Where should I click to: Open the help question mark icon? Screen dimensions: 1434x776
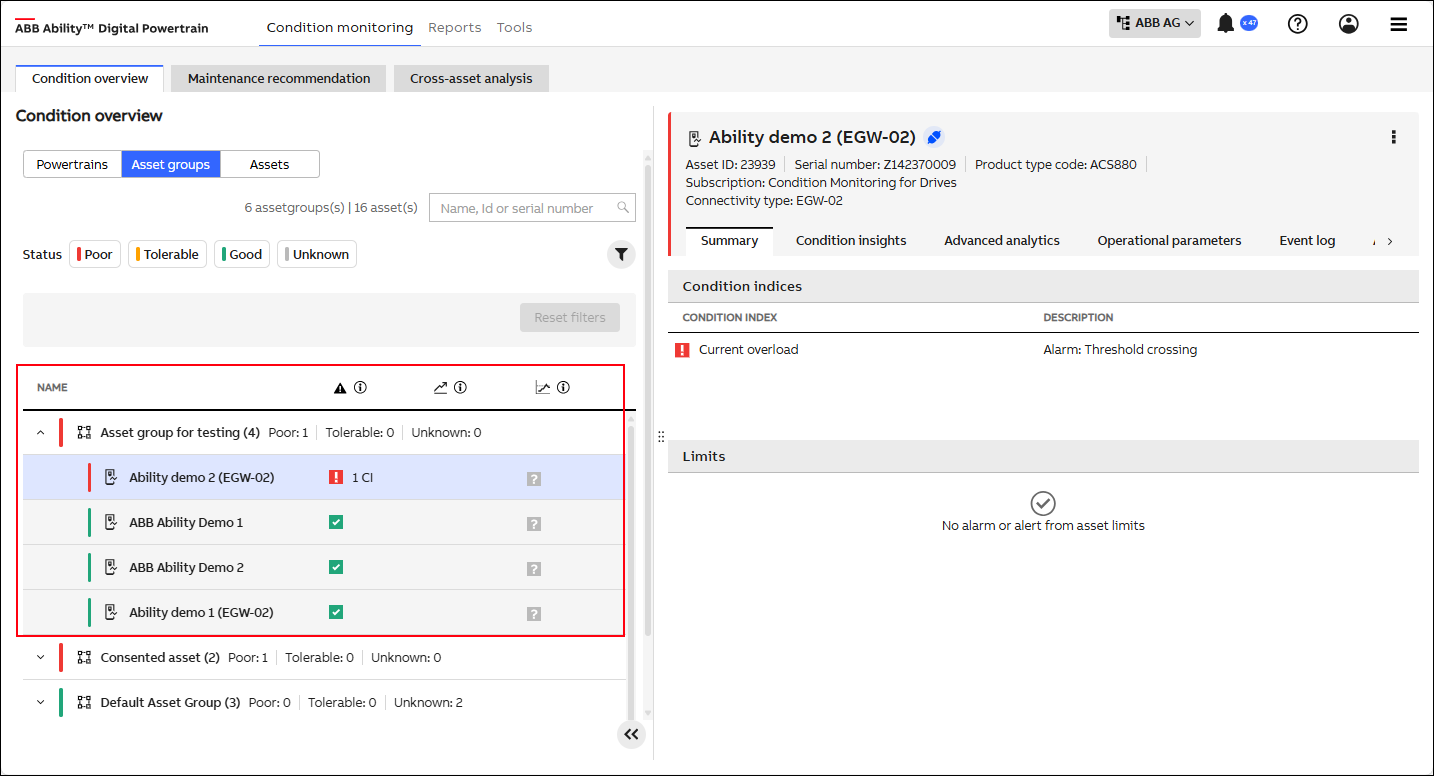coord(1298,24)
